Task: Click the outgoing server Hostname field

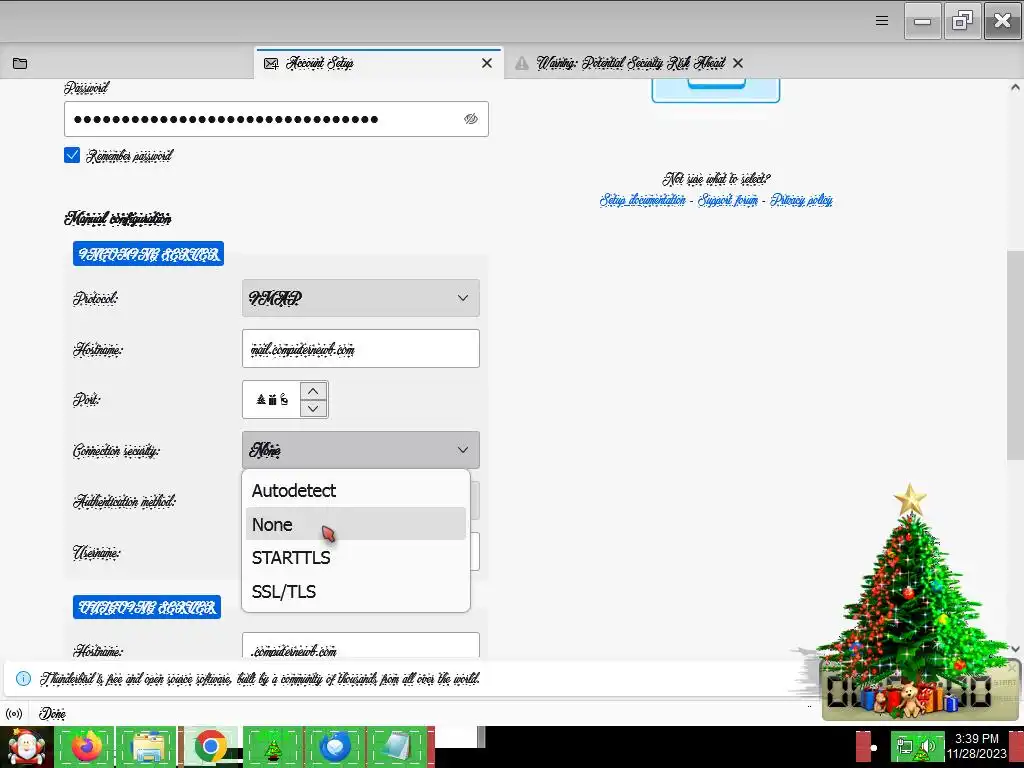Action: (360, 646)
